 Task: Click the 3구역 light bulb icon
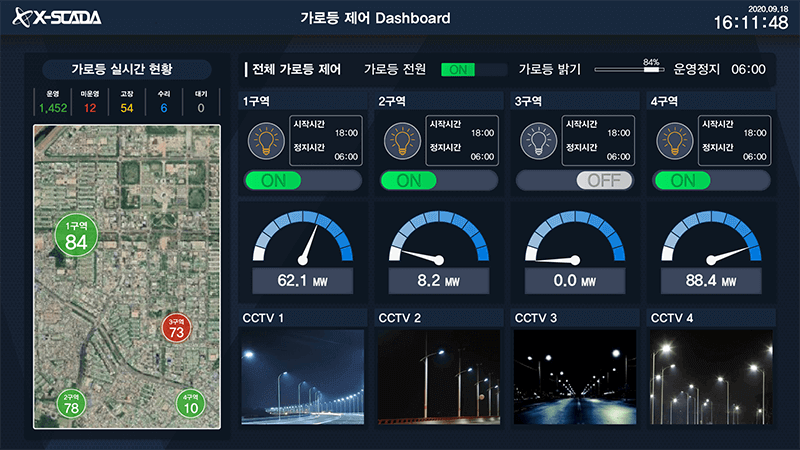[538, 141]
